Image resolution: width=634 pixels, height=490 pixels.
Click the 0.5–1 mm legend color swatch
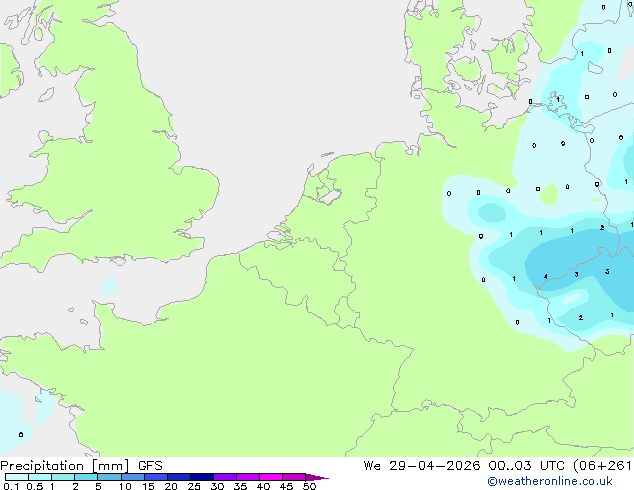tap(40, 477)
